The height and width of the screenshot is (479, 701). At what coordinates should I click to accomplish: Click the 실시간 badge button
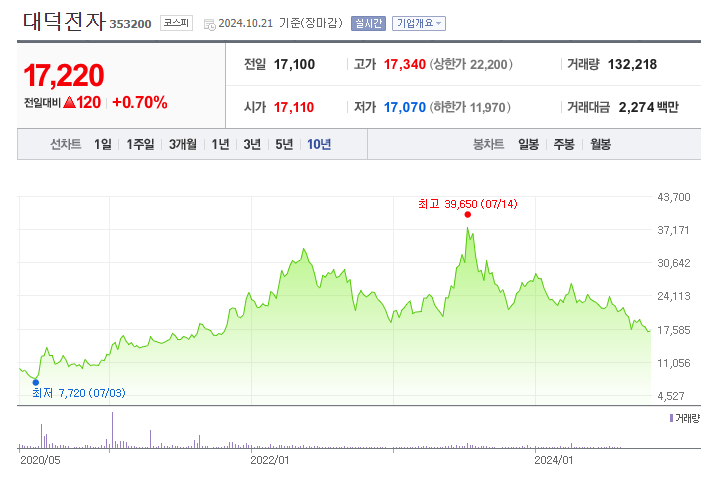(x=368, y=23)
